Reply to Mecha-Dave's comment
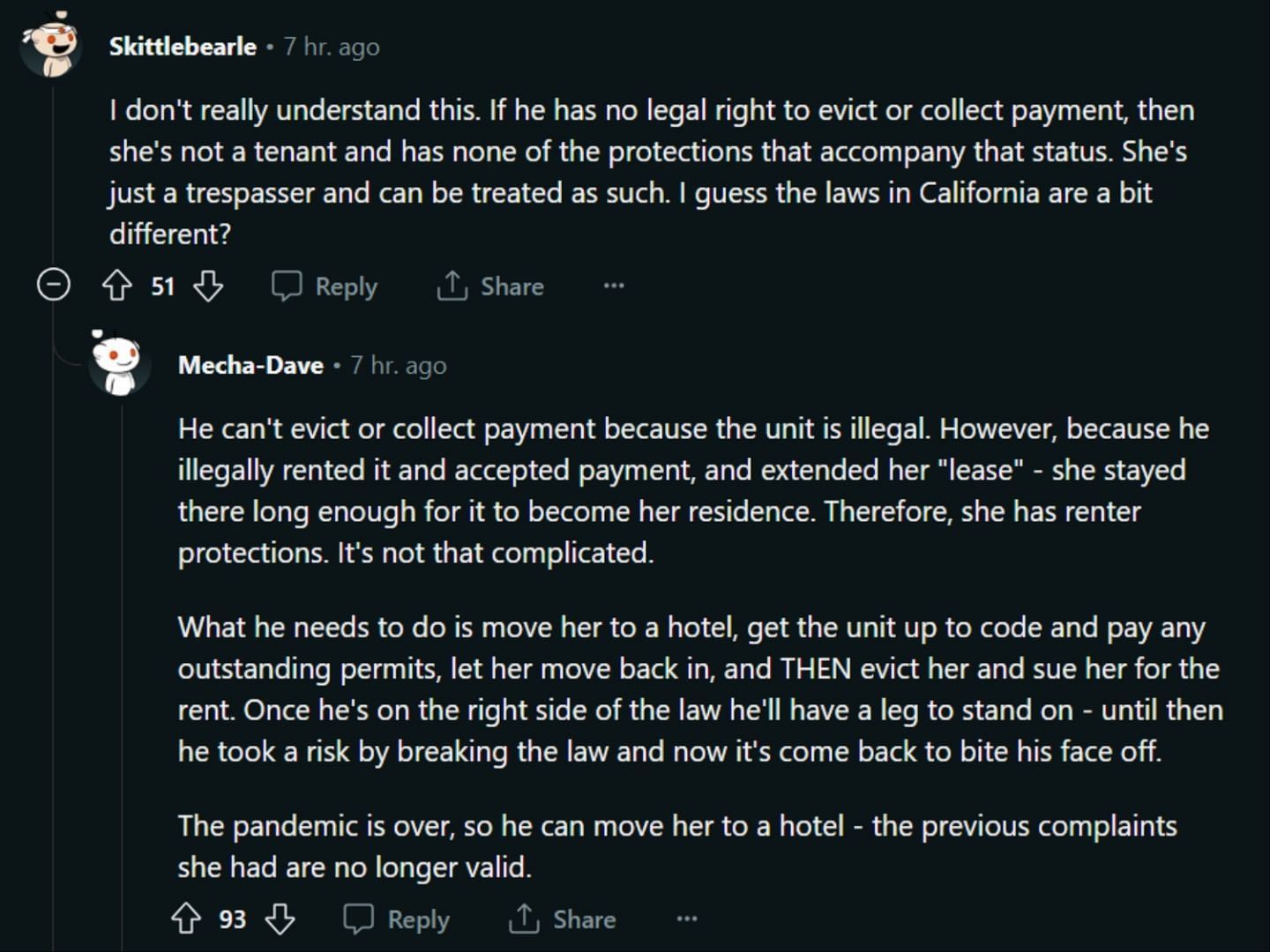Screen dimensions: 1270x952 point(397,919)
